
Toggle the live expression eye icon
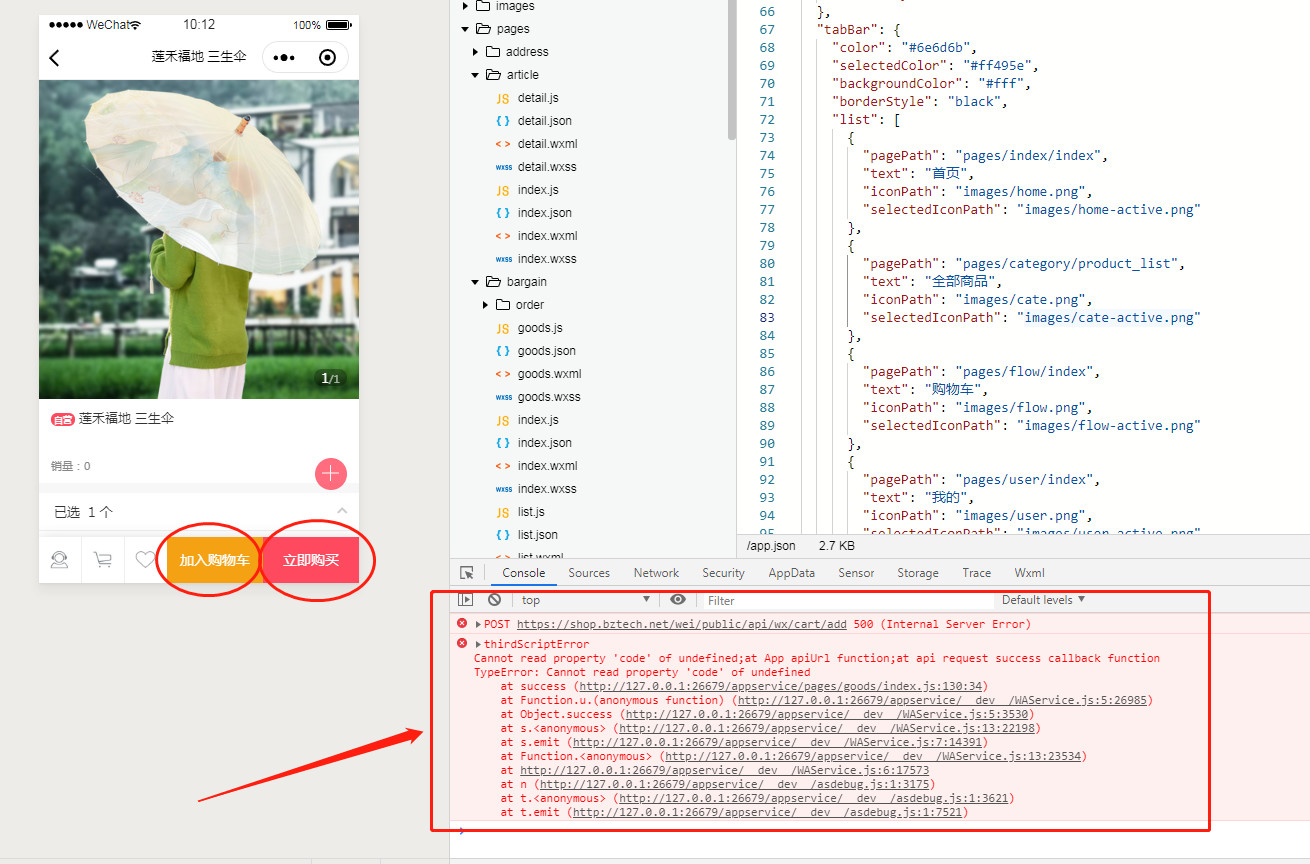point(678,600)
